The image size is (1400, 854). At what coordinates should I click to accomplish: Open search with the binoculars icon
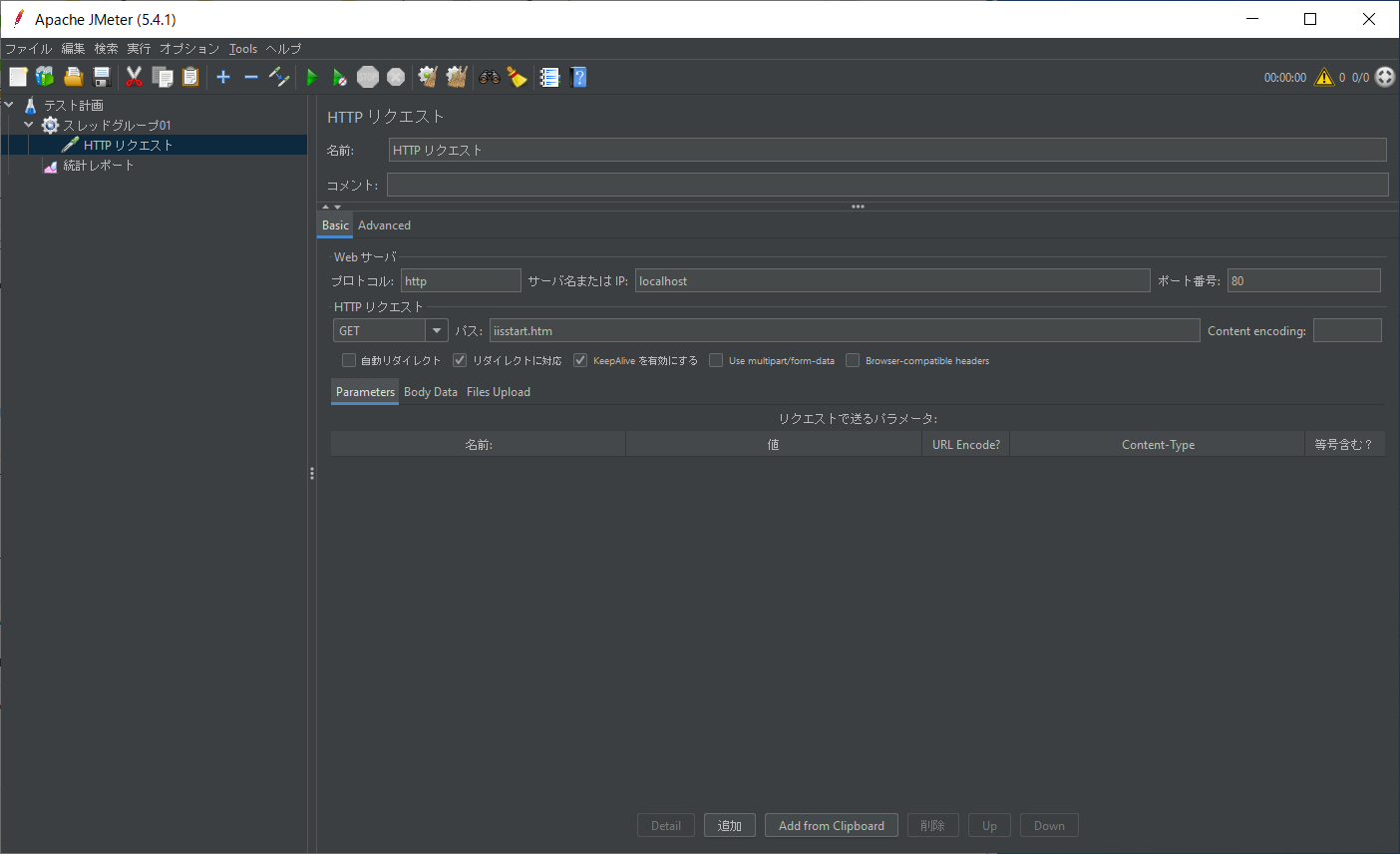coord(489,77)
